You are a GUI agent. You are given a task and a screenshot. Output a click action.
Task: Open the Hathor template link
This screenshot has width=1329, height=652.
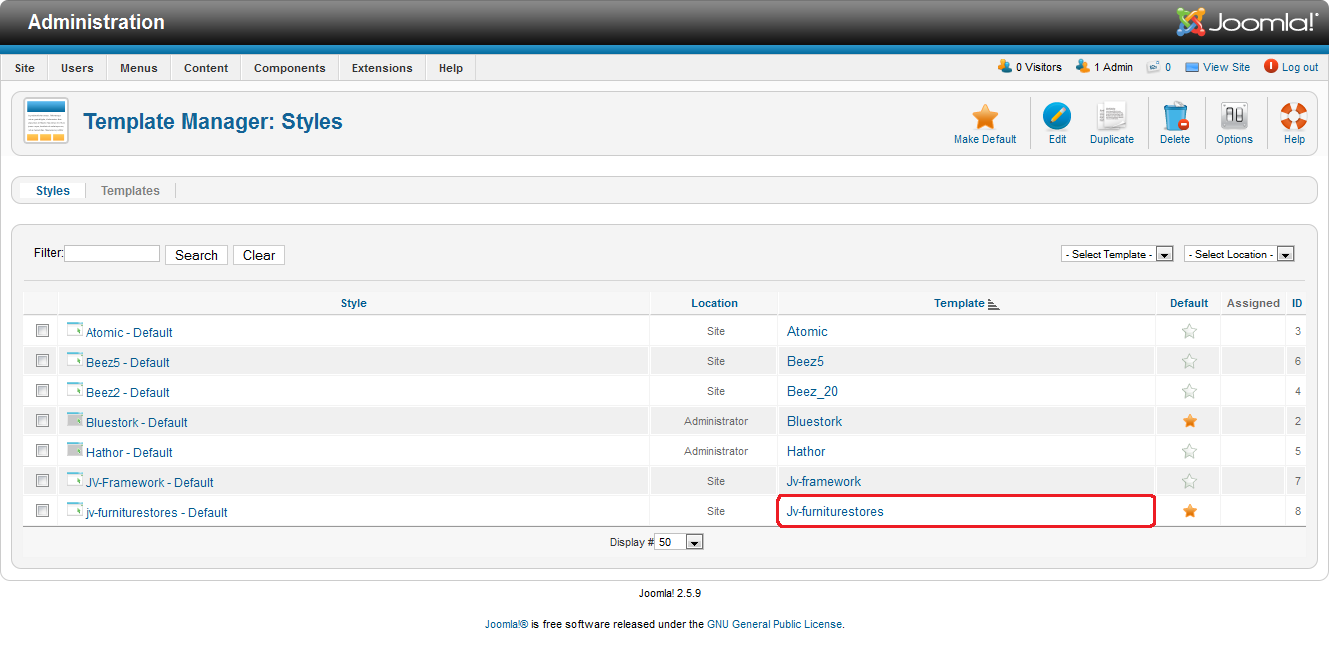click(x=806, y=451)
